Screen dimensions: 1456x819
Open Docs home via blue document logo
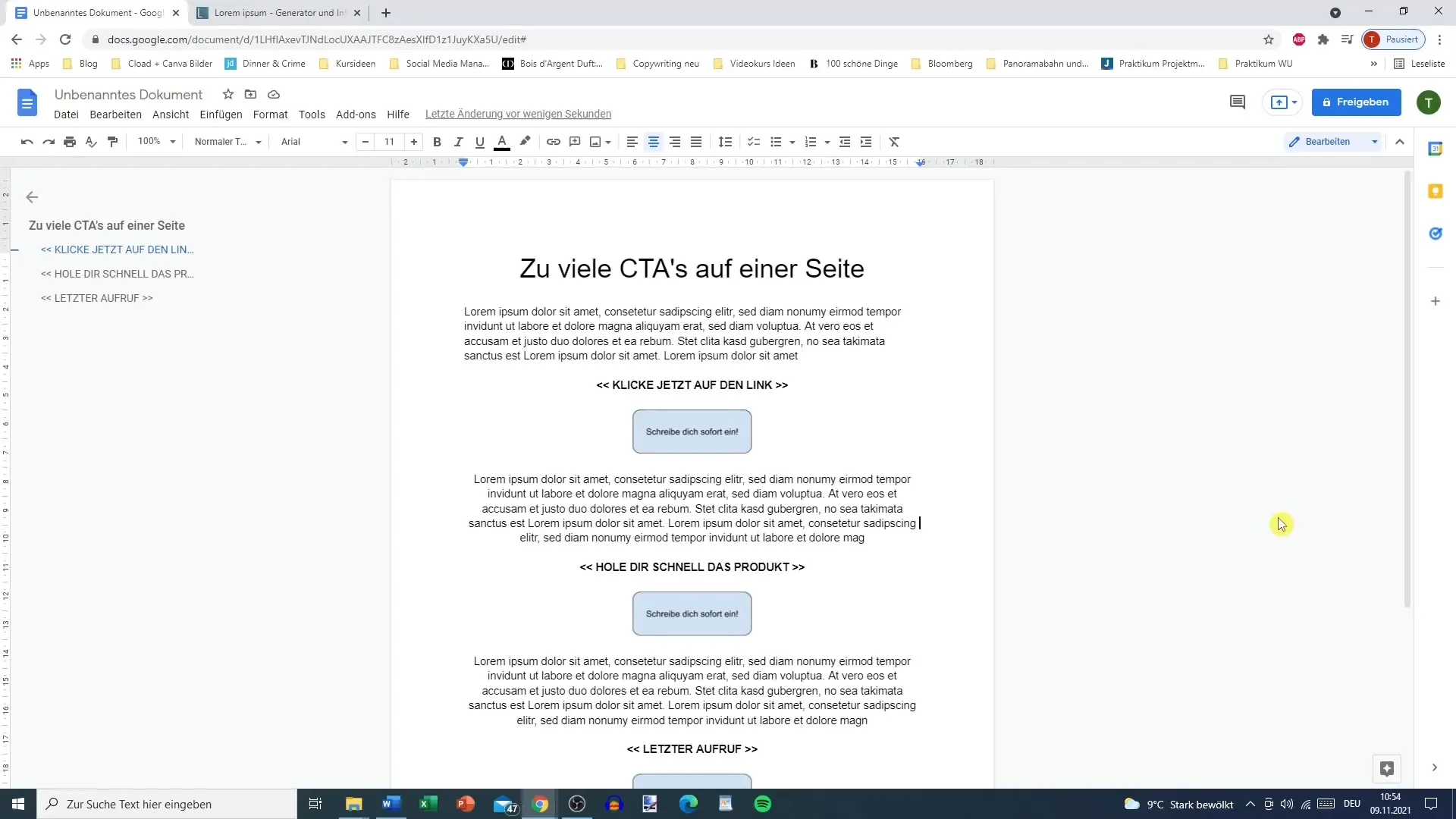pyautogui.click(x=27, y=102)
